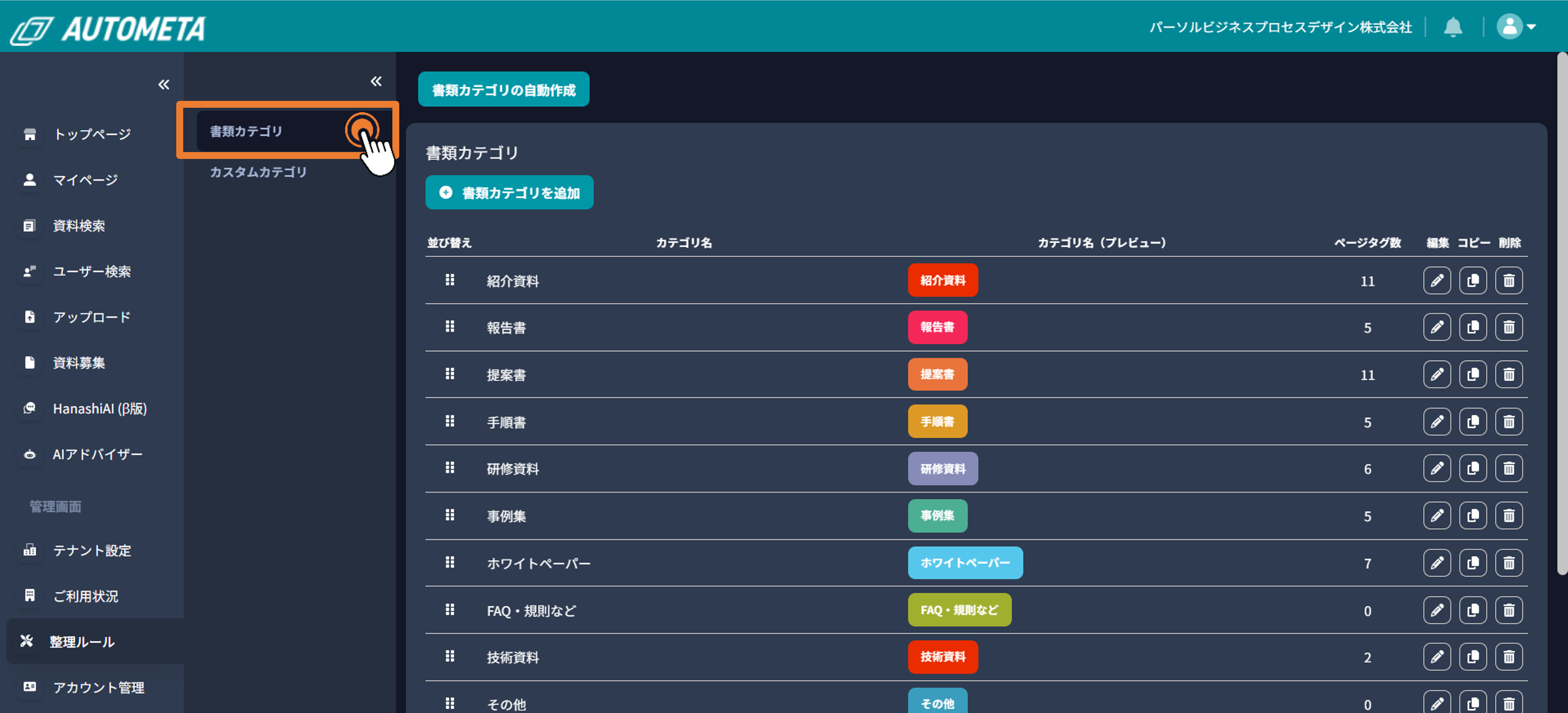The height and width of the screenshot is (713, 1568).
Task: Open テナント設定
Action: click(x=92, y=551)
